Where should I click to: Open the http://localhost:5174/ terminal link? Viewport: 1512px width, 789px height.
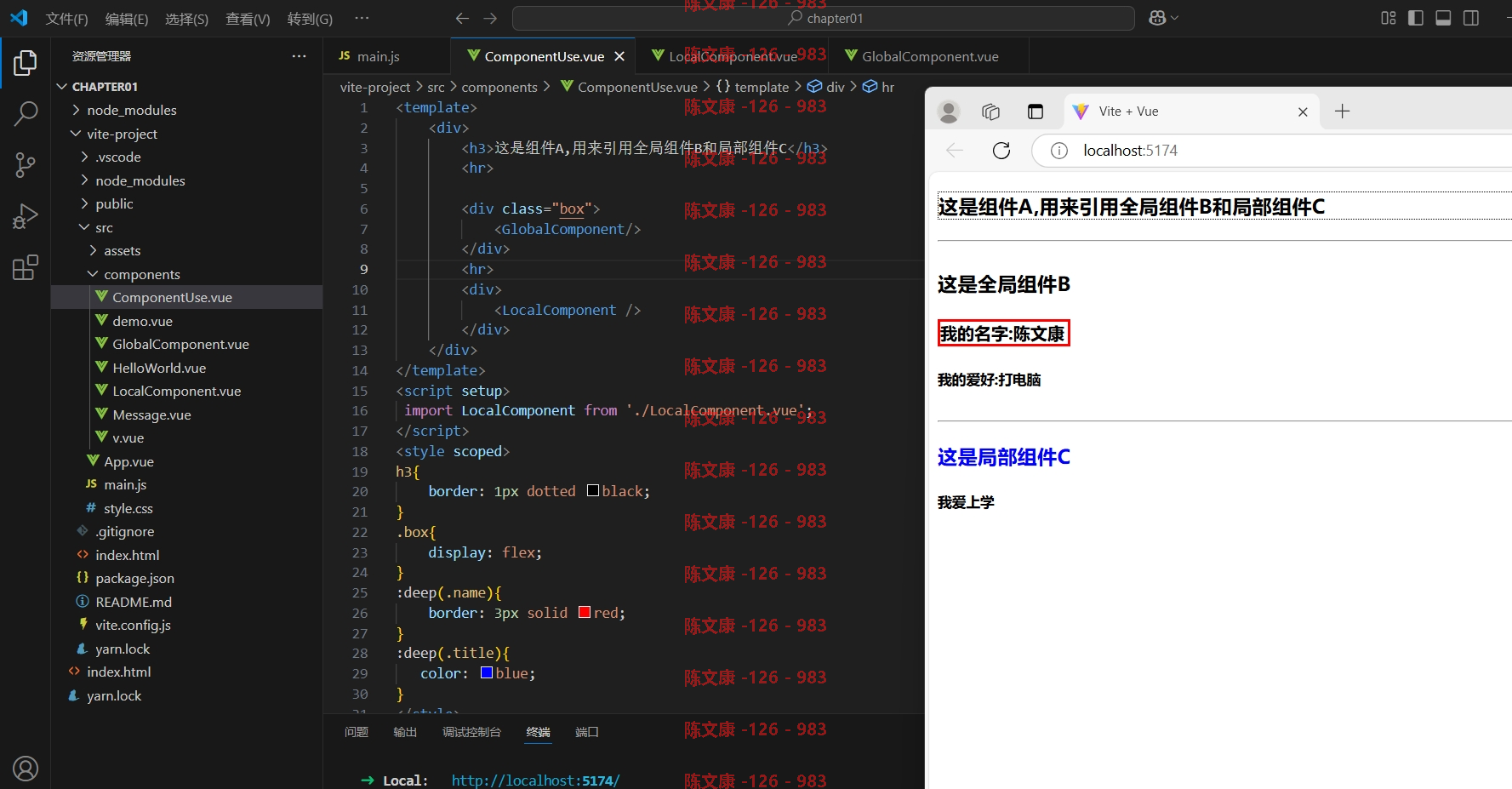[x=535, y=780]
